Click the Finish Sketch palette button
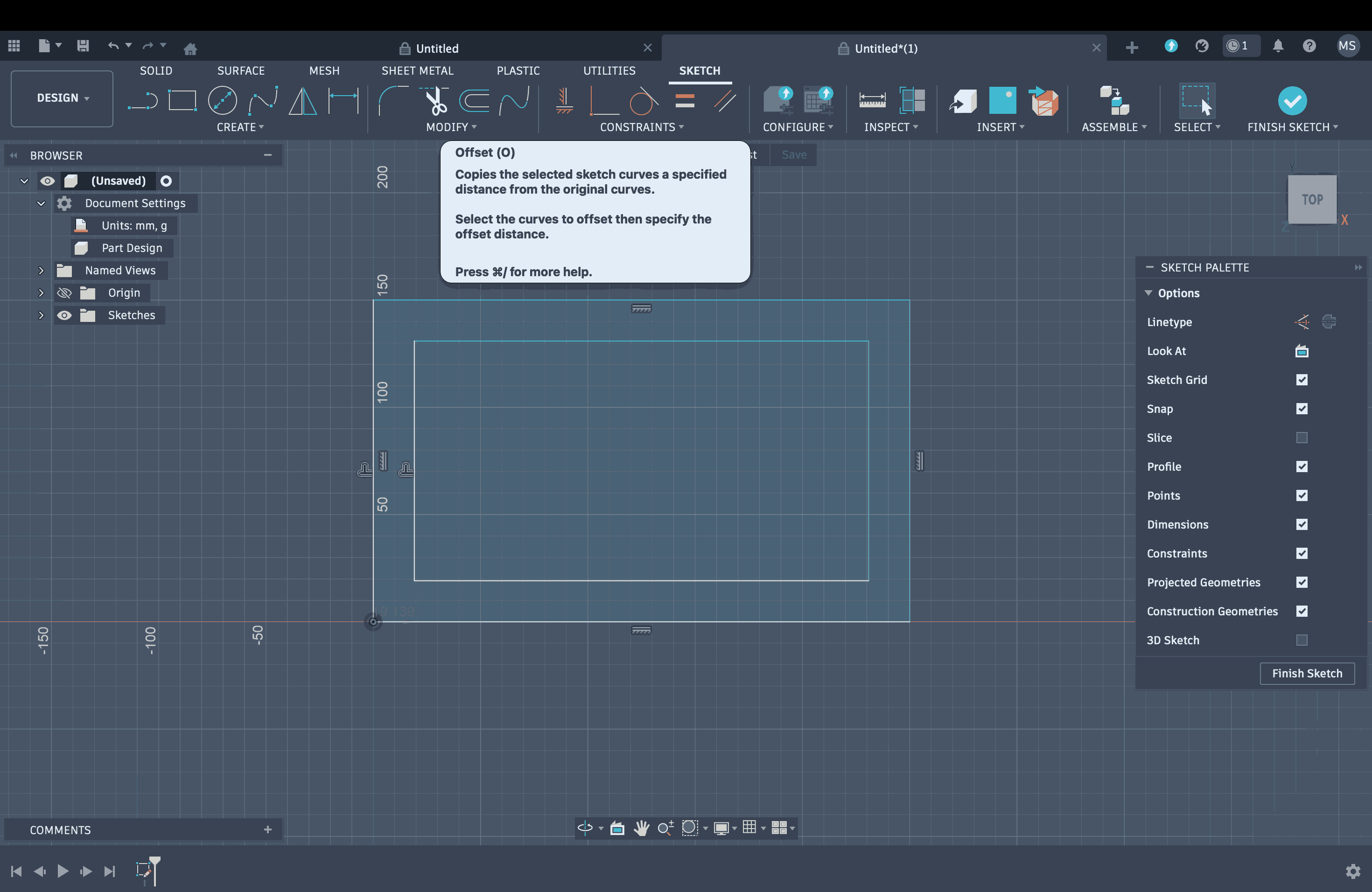Image resolution: width=1372 pixels, height=892 pixels. point(1307,673)
